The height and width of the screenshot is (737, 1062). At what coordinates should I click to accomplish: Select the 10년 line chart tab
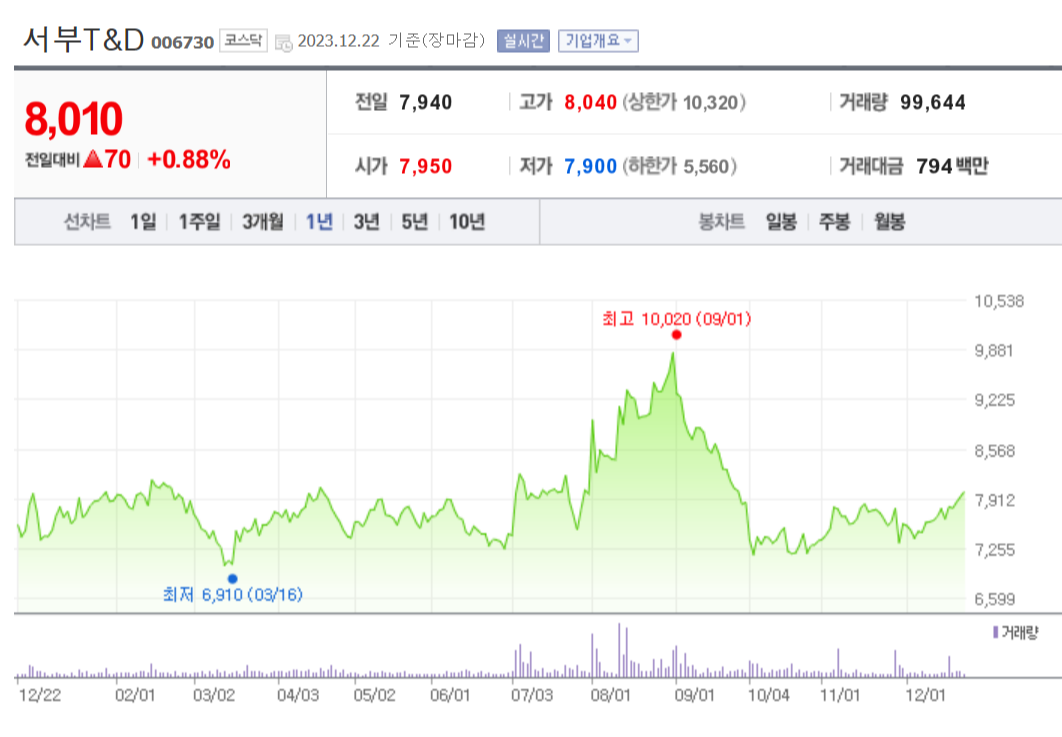(467, 222)
